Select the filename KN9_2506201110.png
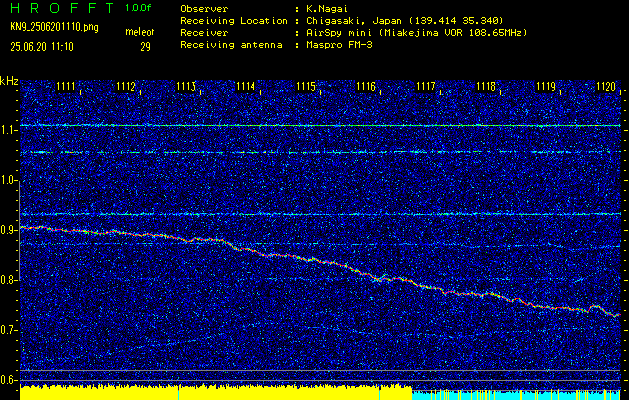Viewport: 629px width, 400px height. (54, 27)
